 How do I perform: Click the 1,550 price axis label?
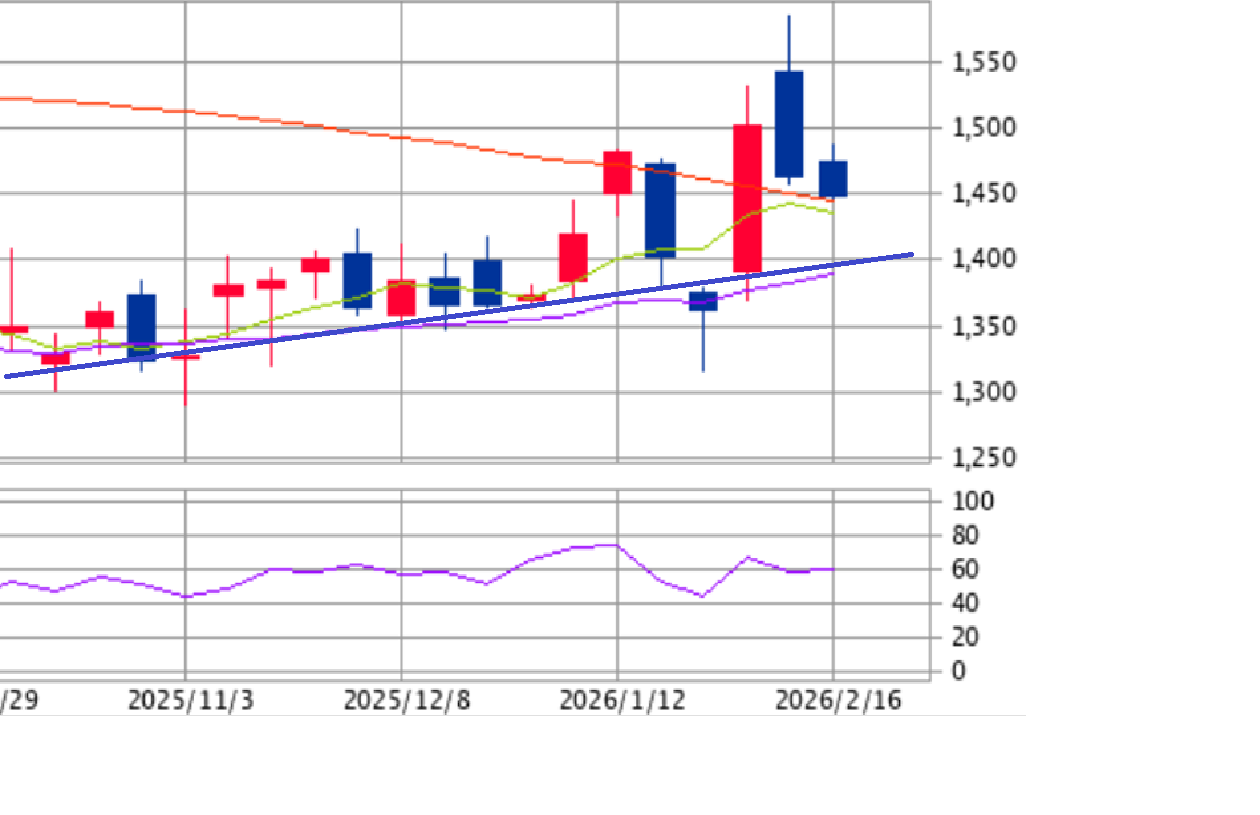pos(984,63)
